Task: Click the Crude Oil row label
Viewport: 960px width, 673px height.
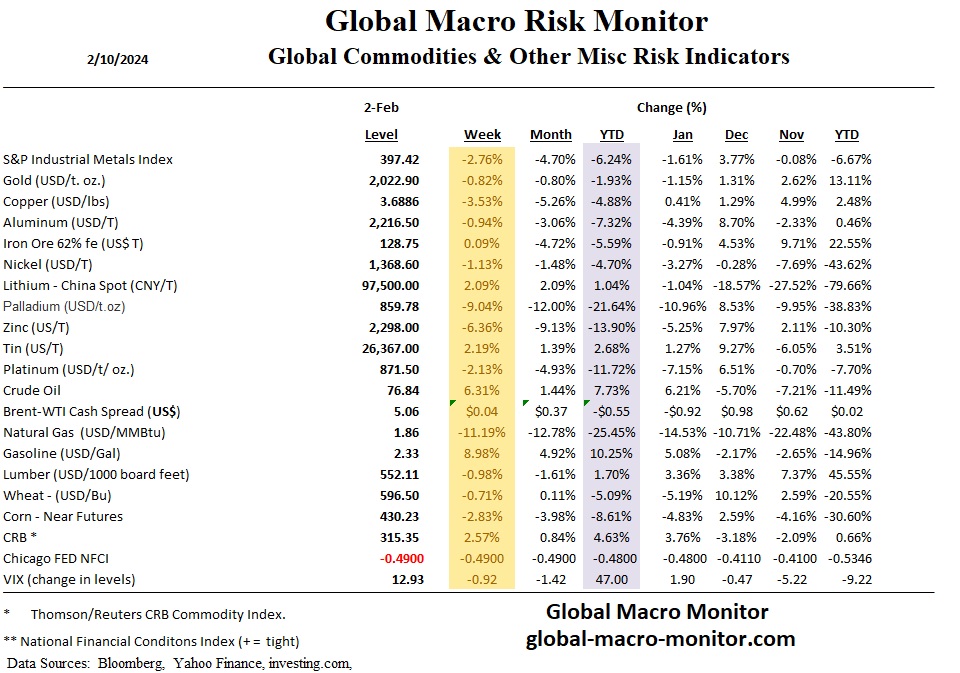Action: click(31, 390)
